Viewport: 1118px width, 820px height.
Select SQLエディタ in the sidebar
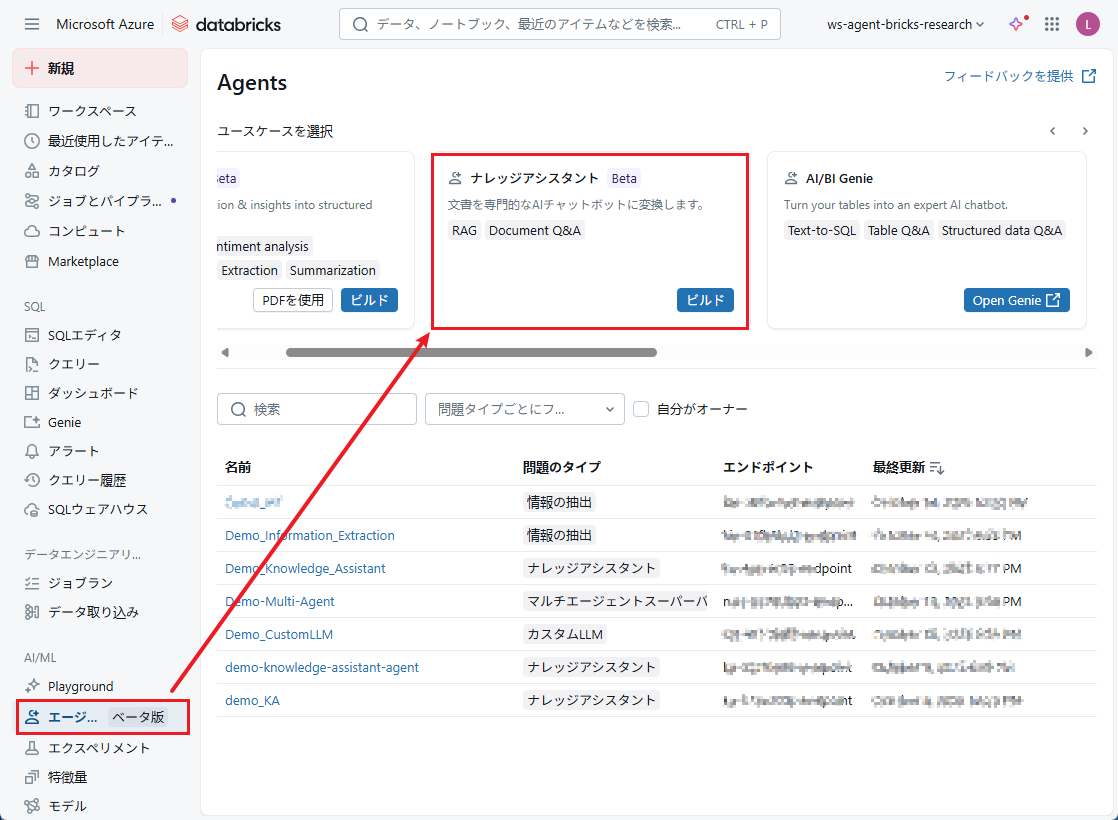tap(84, 335)
